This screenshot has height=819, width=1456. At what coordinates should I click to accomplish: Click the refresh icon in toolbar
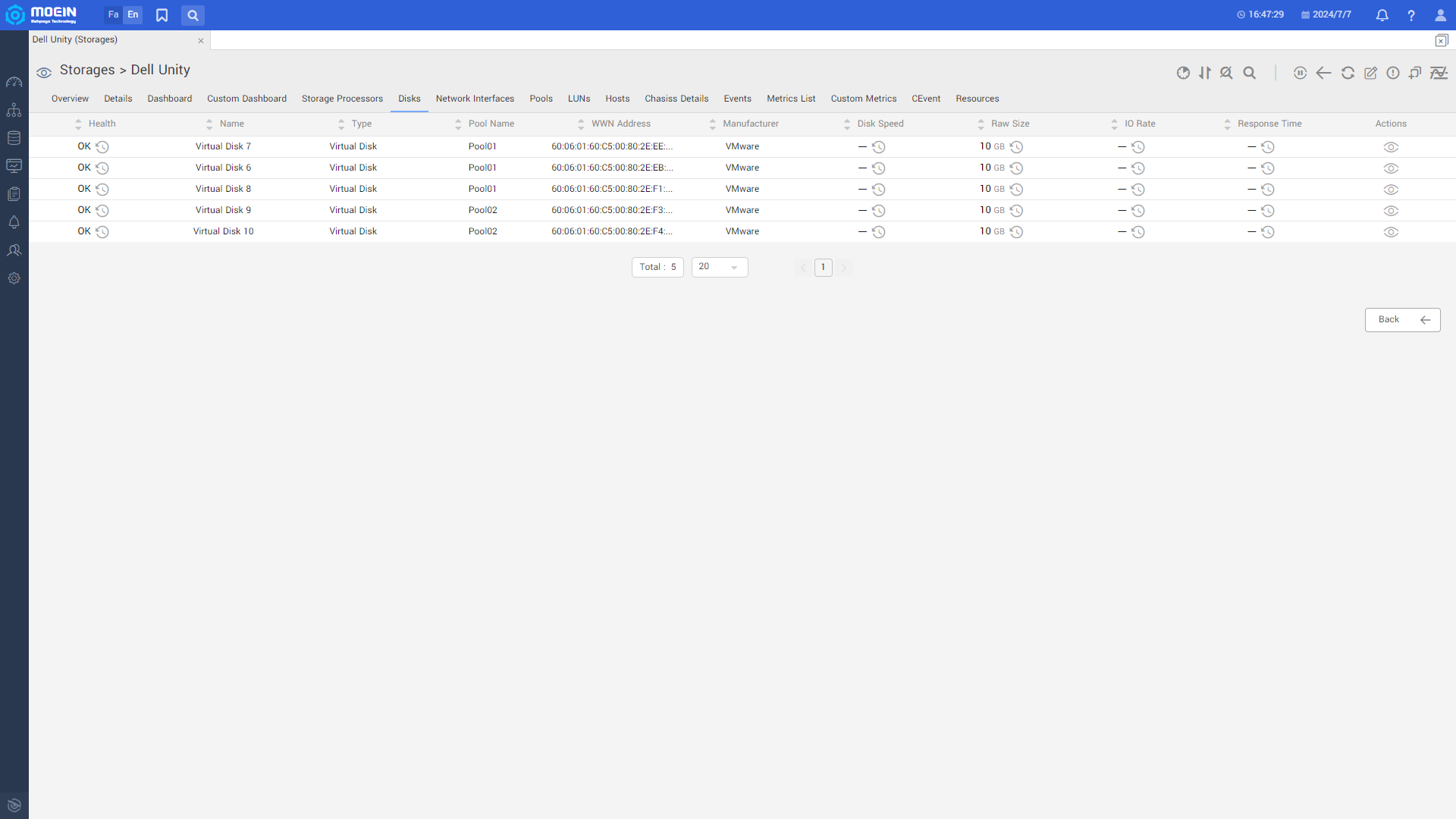point(1348,73)
